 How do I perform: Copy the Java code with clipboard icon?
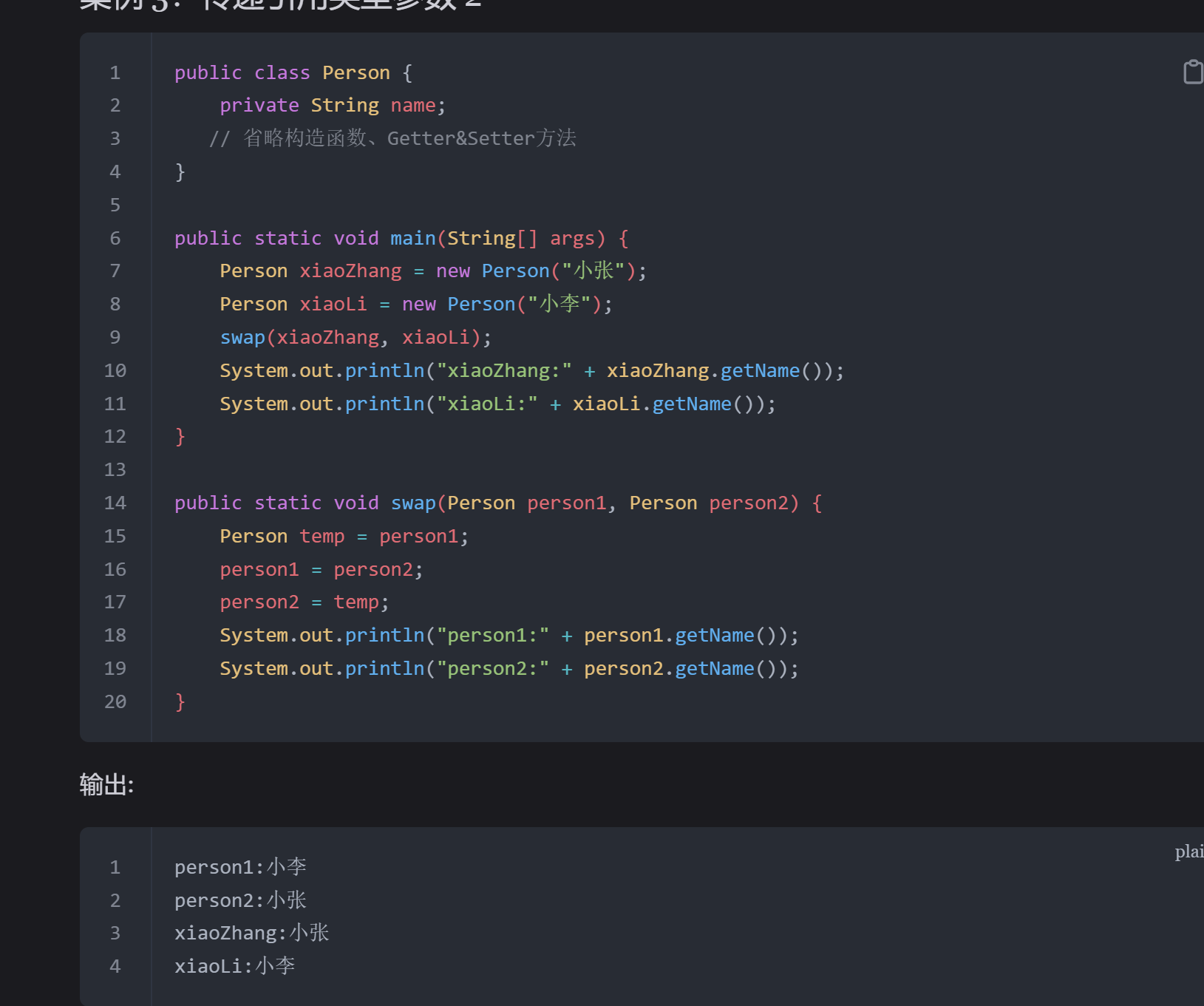tap(1193, 72)
